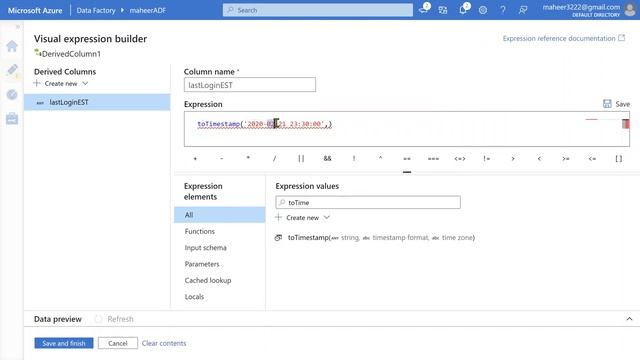Select All expression elements
The width and height of the screenshot is (640, 360).
point(220,215)
